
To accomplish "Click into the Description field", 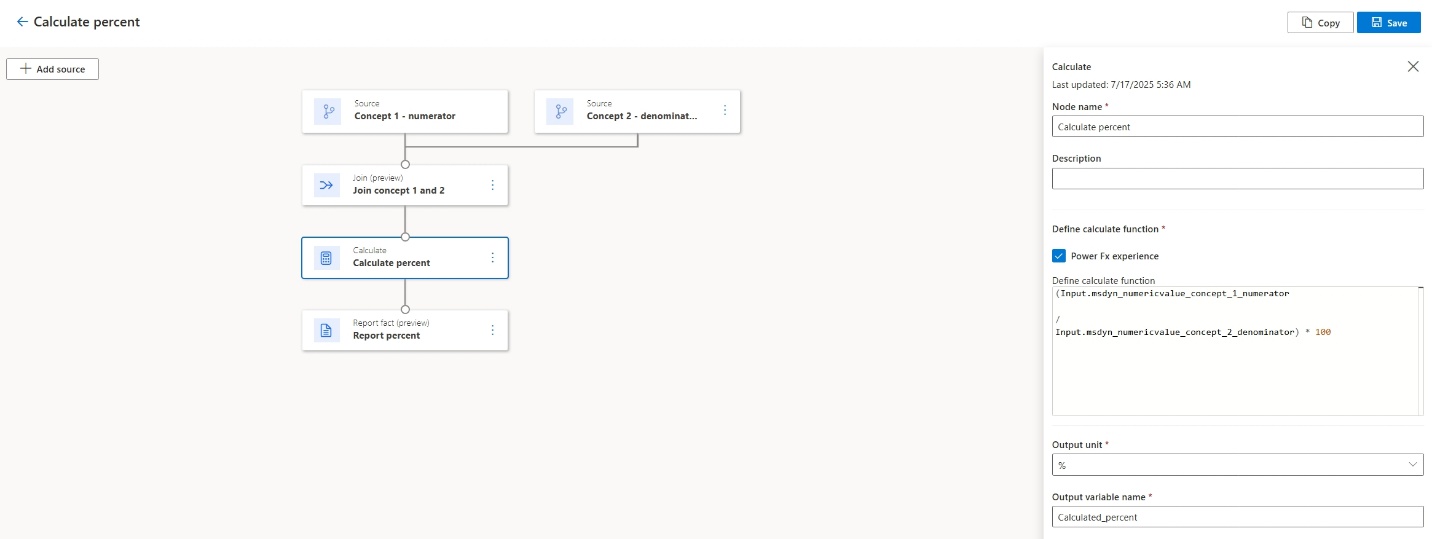I will coord(1237,178).
